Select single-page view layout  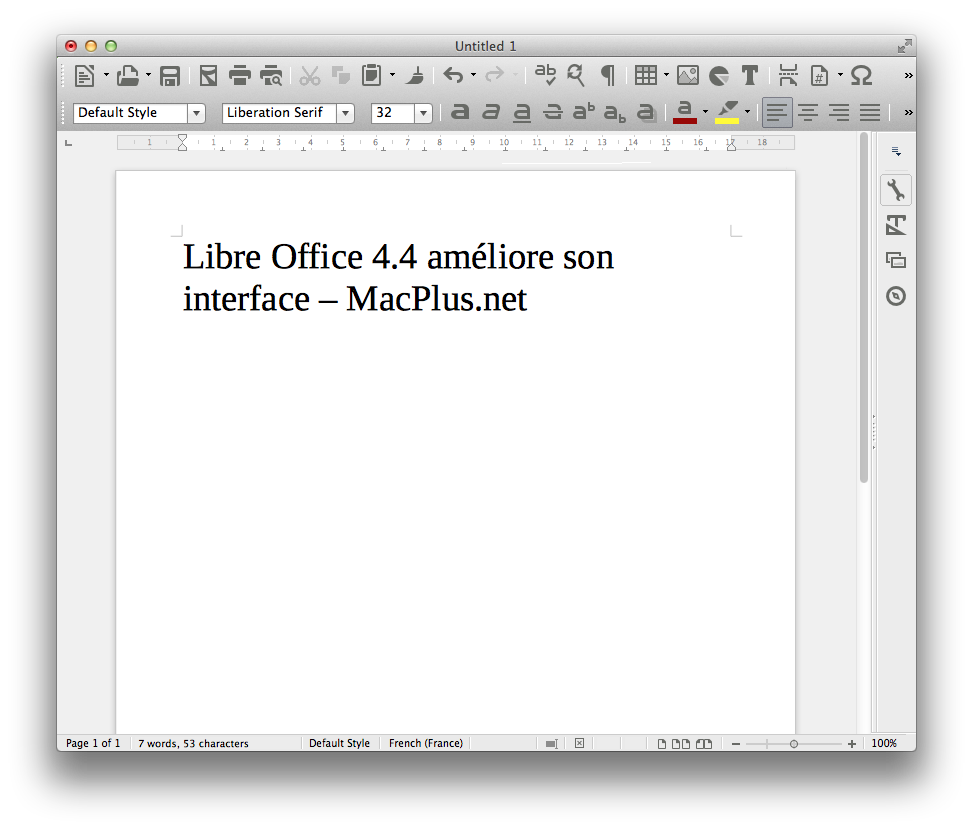[x=662, y=744]
